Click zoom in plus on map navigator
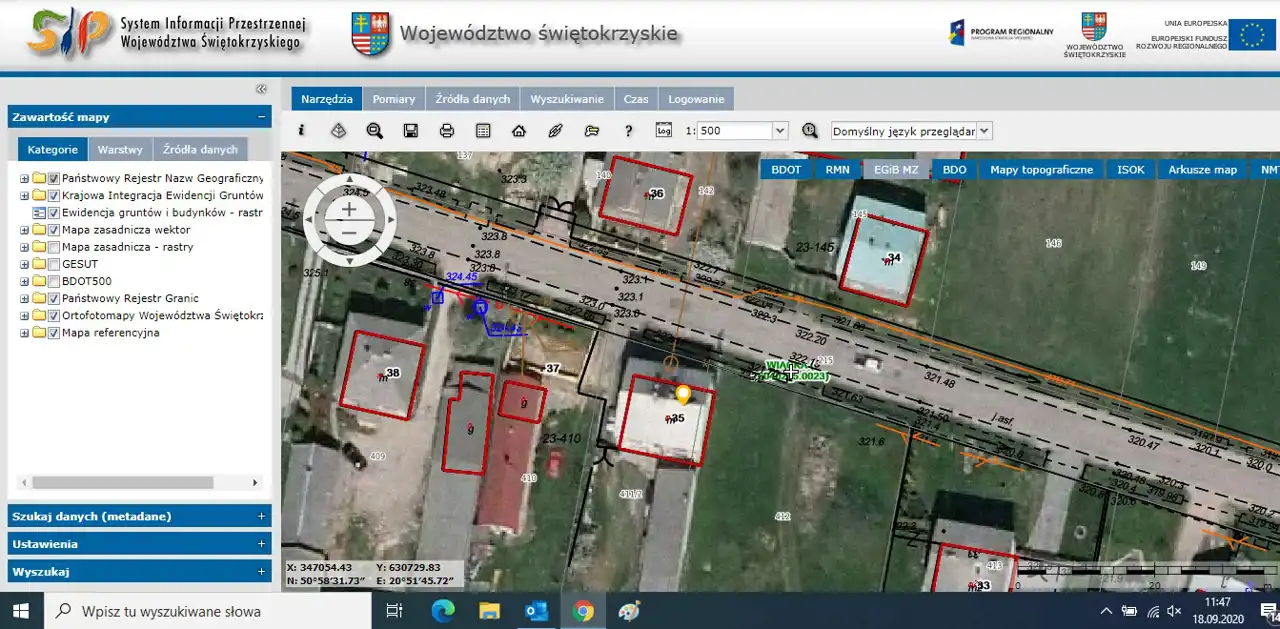This screenshot has width=1280, height=629. coord(348,209)
